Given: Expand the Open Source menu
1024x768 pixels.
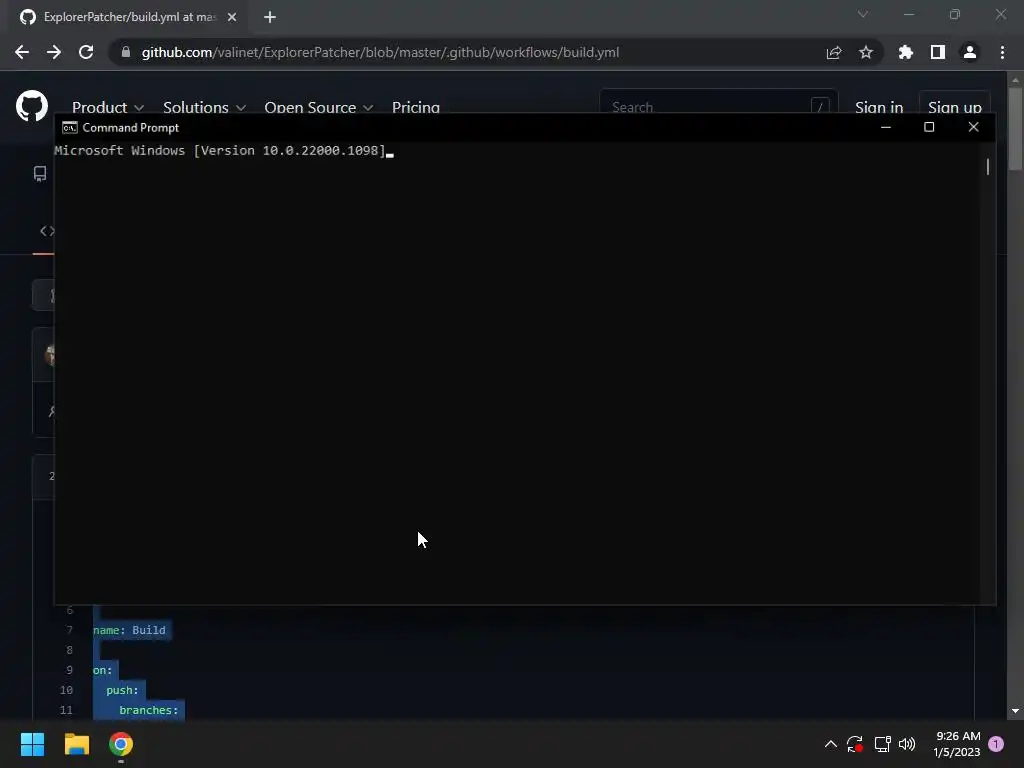Looking at the screenshot, I should point(319,107).
